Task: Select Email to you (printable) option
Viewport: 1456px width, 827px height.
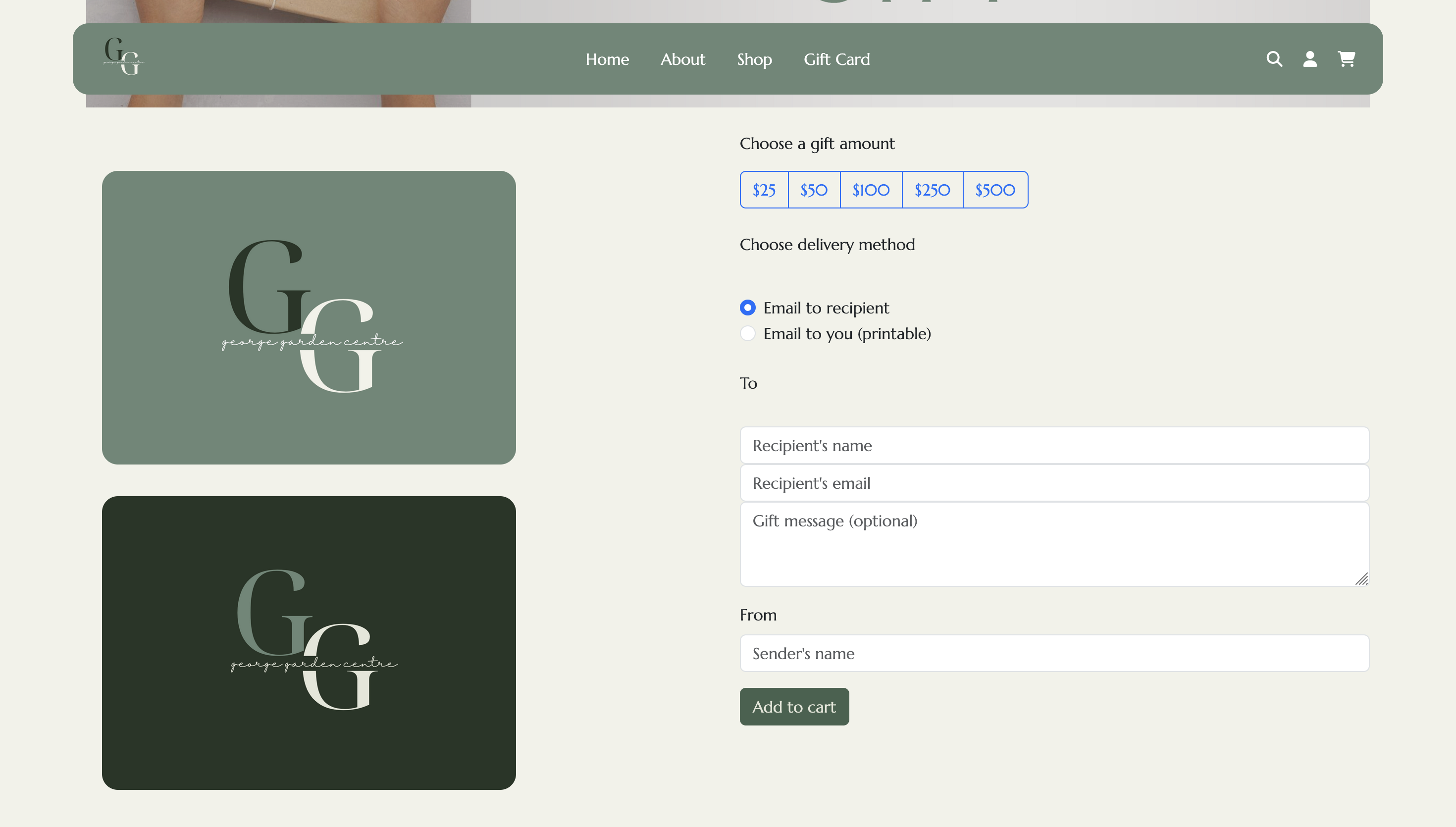Action: pos(748,333)
